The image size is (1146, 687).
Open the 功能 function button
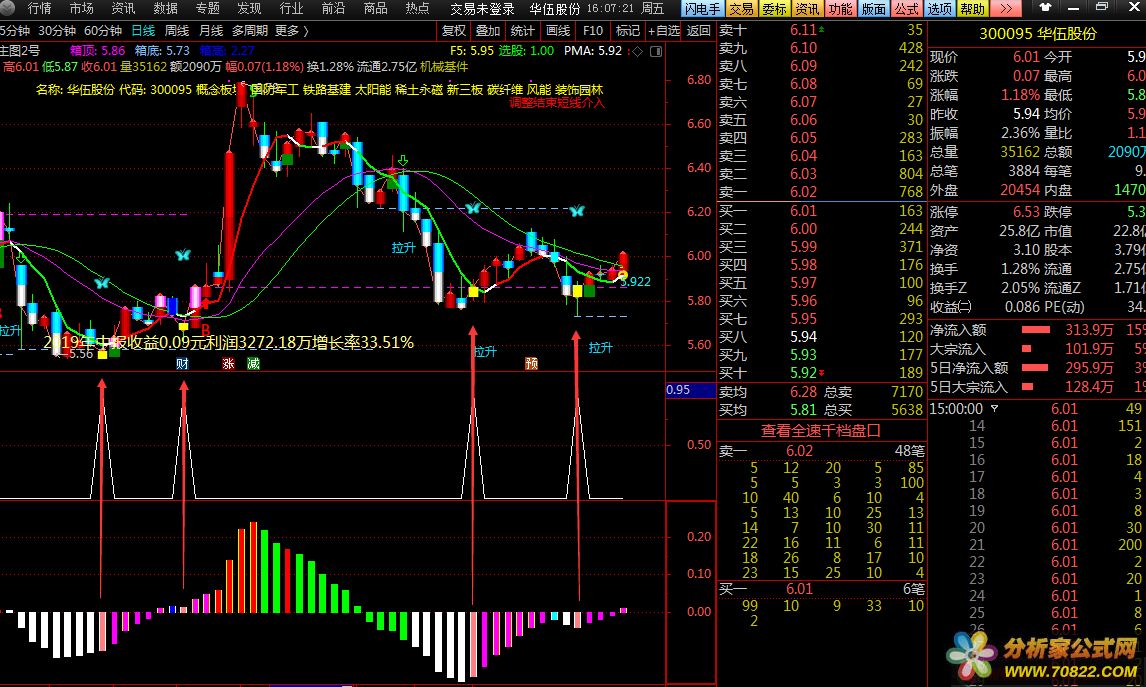(840, 9)
